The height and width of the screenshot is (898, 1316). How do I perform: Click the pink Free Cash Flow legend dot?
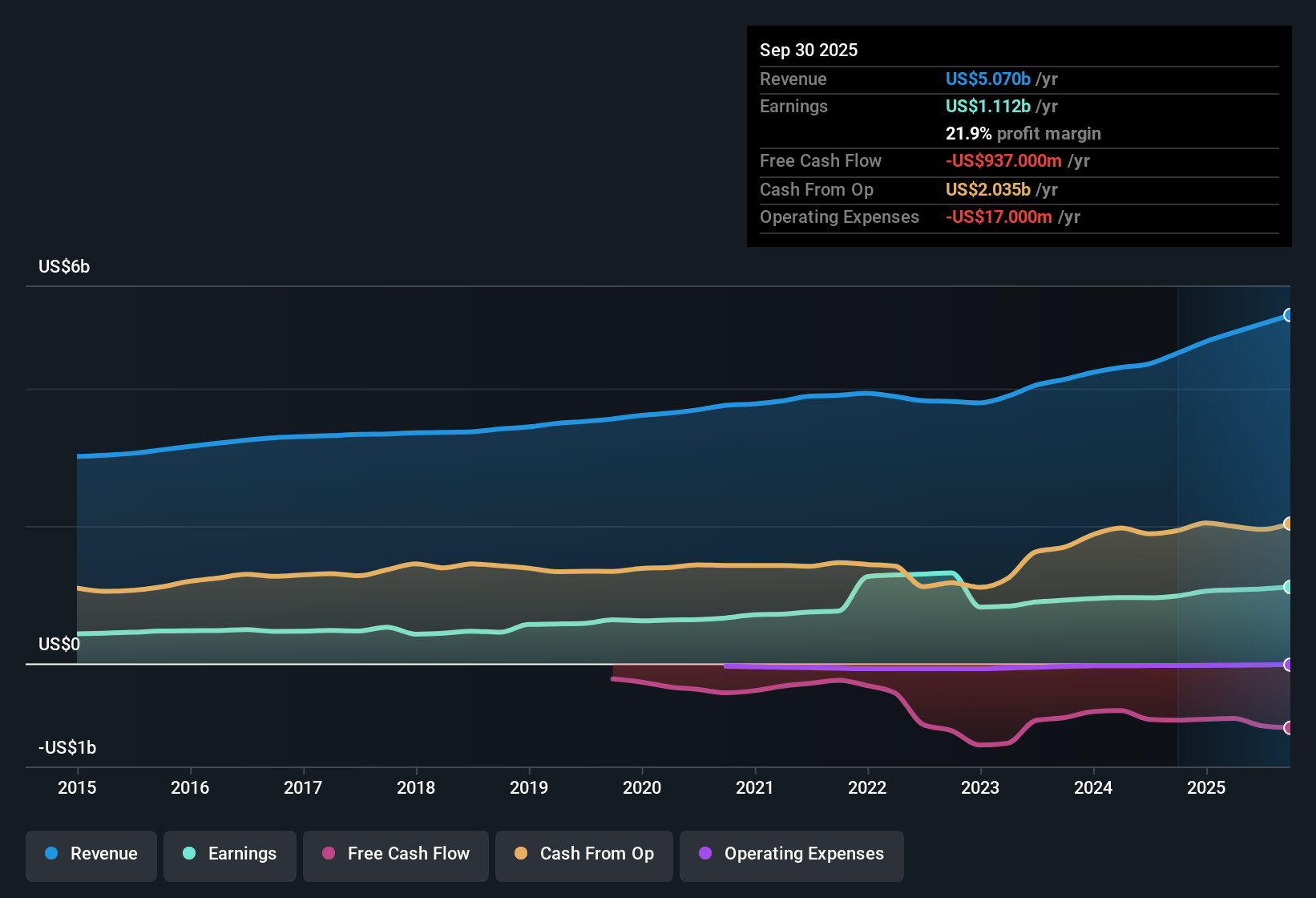click(x=327, y=854)
